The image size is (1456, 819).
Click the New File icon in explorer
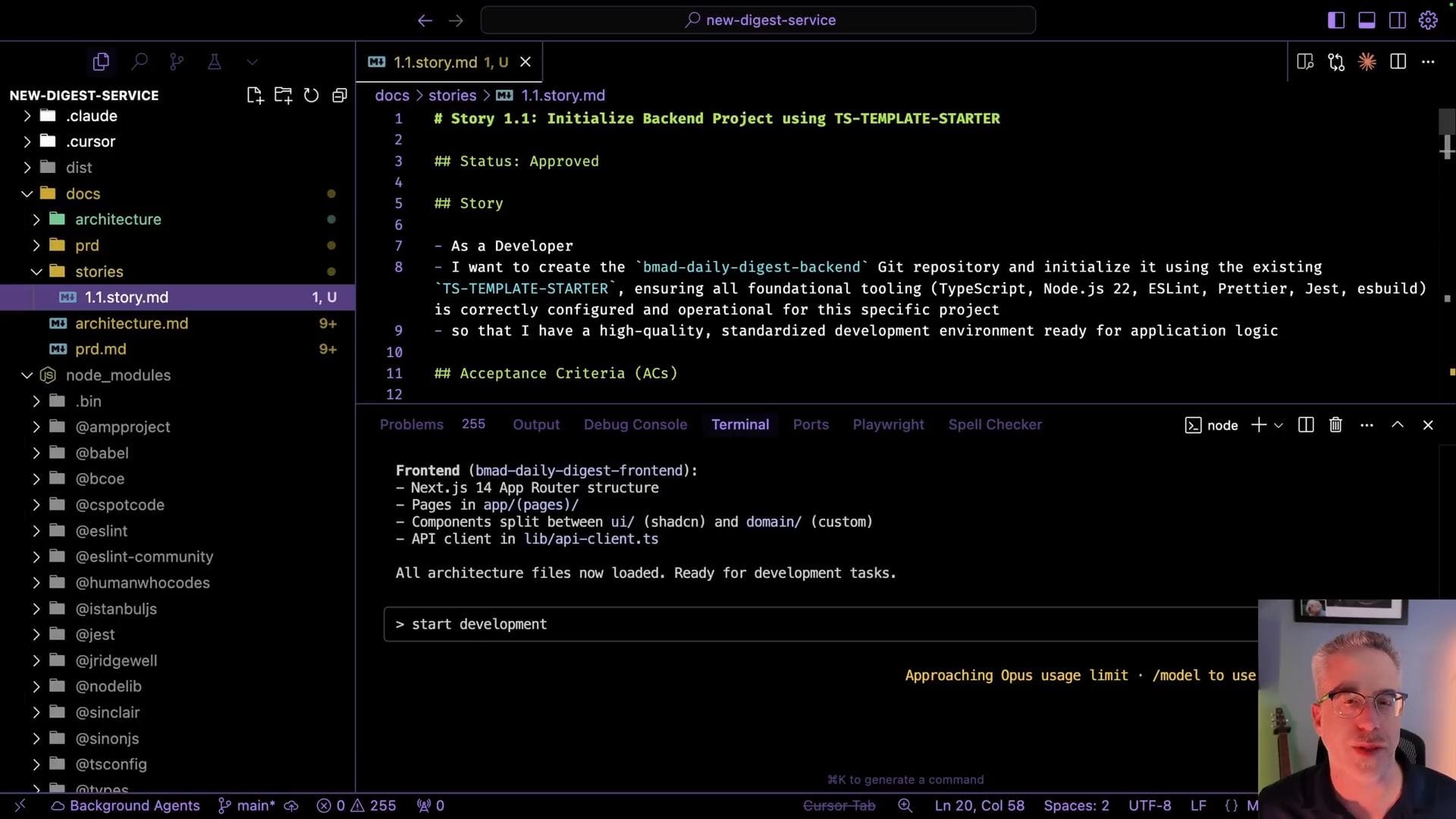tap(255, 96)
